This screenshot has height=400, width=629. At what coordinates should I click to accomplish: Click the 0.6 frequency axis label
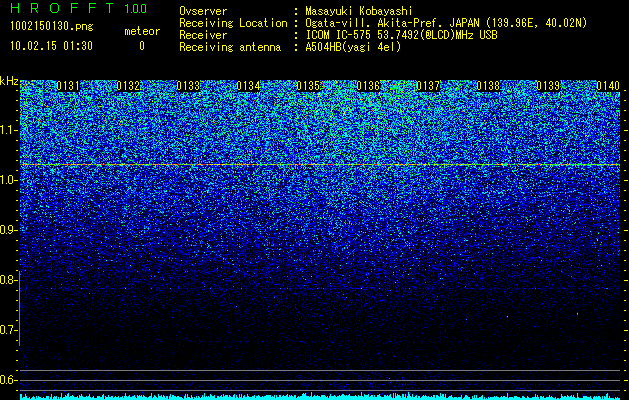click(8, 380)
